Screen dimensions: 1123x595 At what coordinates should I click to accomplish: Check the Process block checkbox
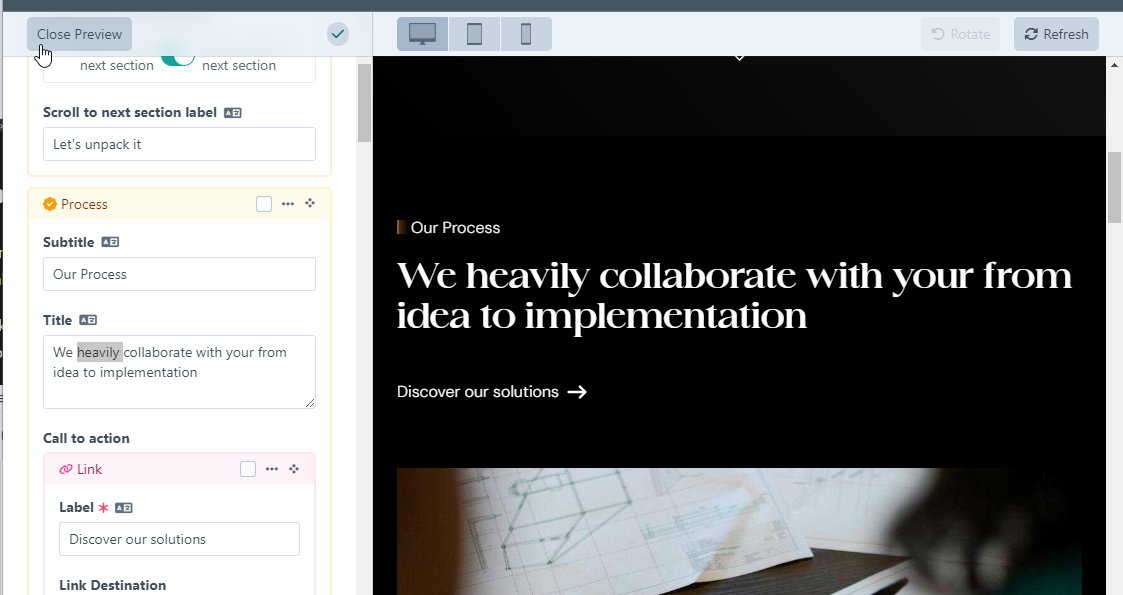pos(264,204)
